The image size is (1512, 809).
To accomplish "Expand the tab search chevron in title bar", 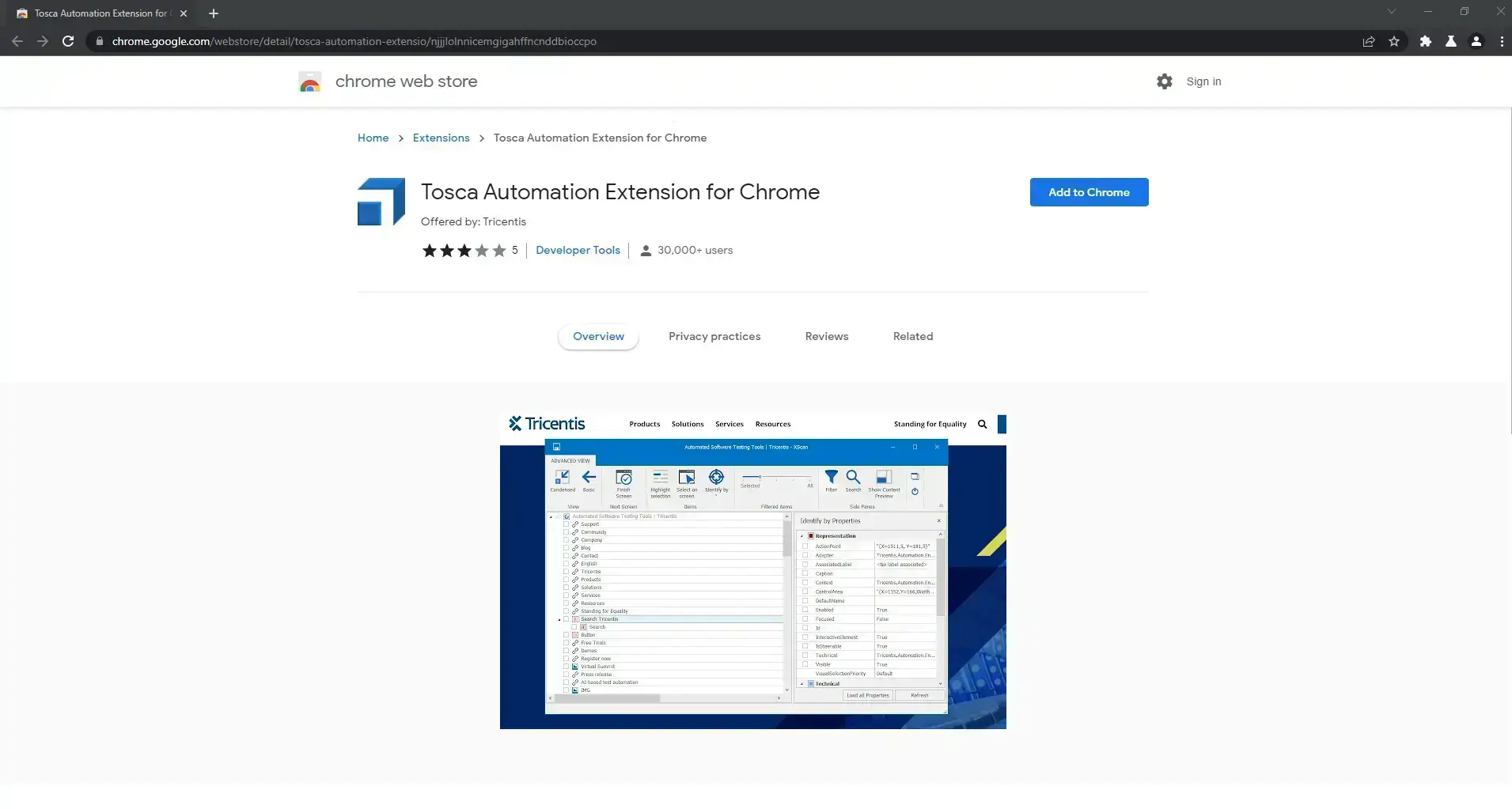I will (x=1391, y=12).
